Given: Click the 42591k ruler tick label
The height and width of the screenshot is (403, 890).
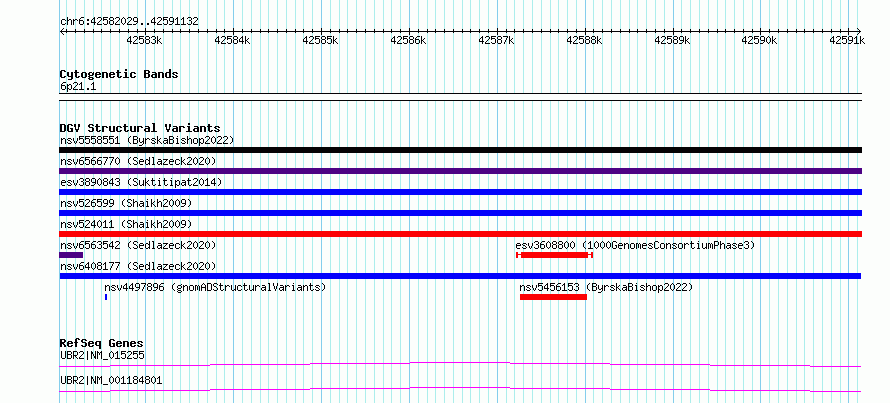Looking at the screenshot, I should (x=847, y=40).
